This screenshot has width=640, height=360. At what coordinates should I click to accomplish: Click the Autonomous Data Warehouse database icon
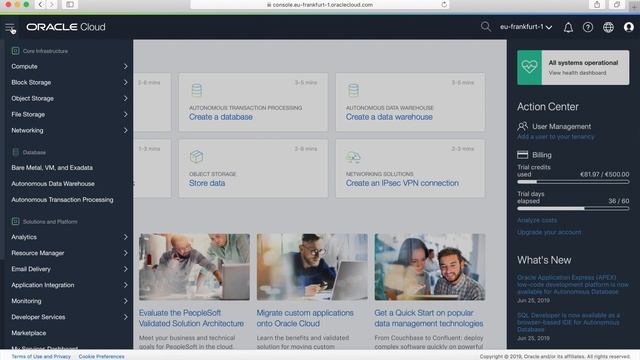pyautogui.click(x=353, y=90)
